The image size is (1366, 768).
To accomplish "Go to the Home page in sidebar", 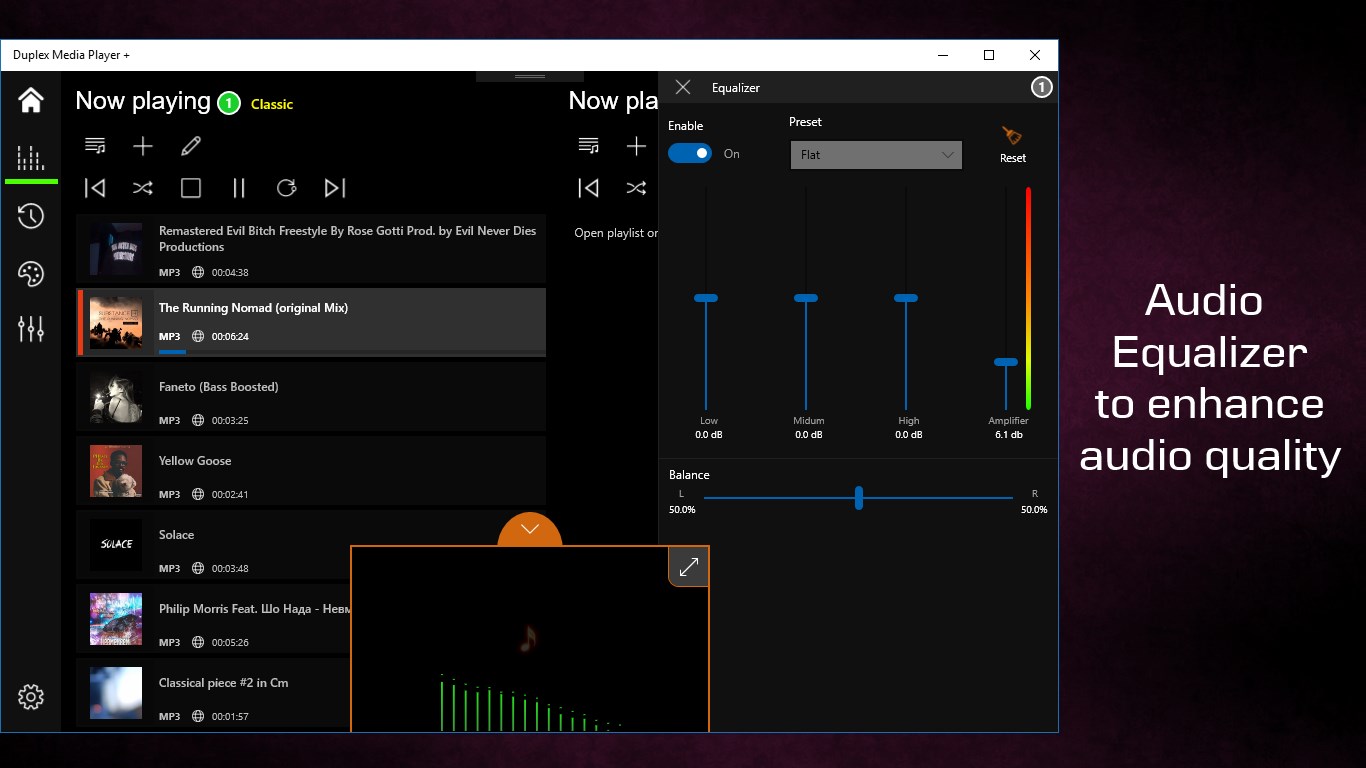I will [31, 100].
